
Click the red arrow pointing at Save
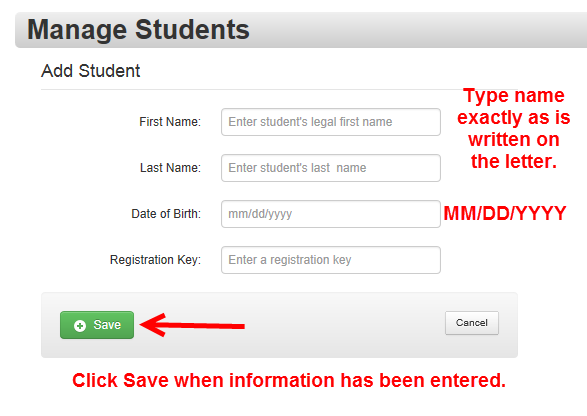192,325
